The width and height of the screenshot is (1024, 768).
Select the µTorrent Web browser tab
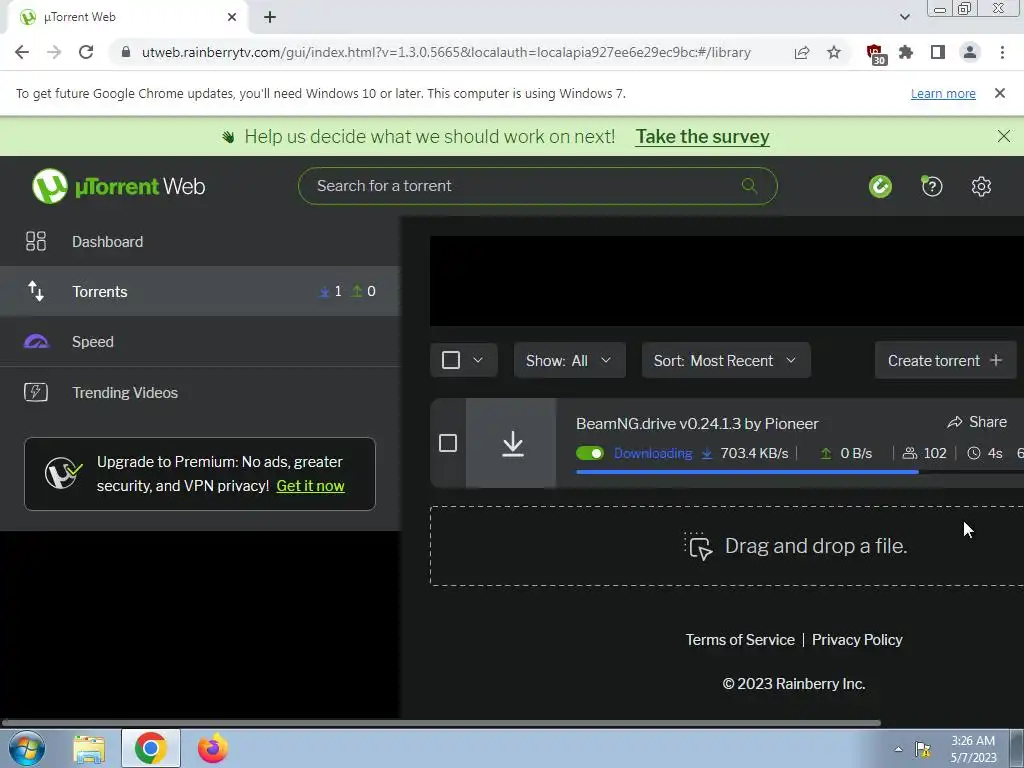pos(127,18)
